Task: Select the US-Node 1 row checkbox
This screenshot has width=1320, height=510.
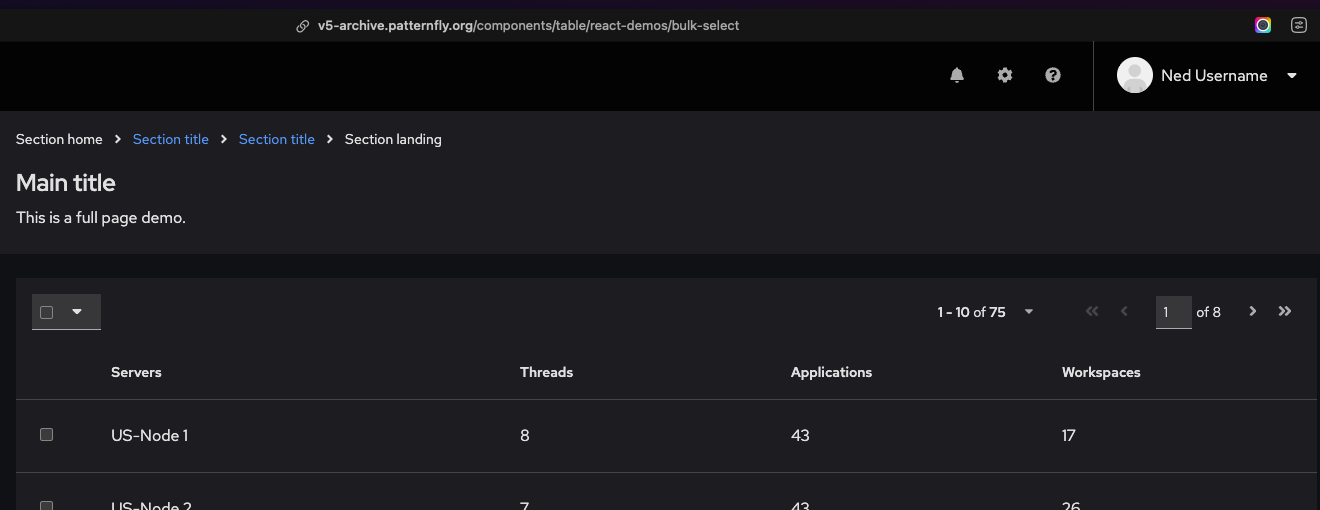Action: 46,435
